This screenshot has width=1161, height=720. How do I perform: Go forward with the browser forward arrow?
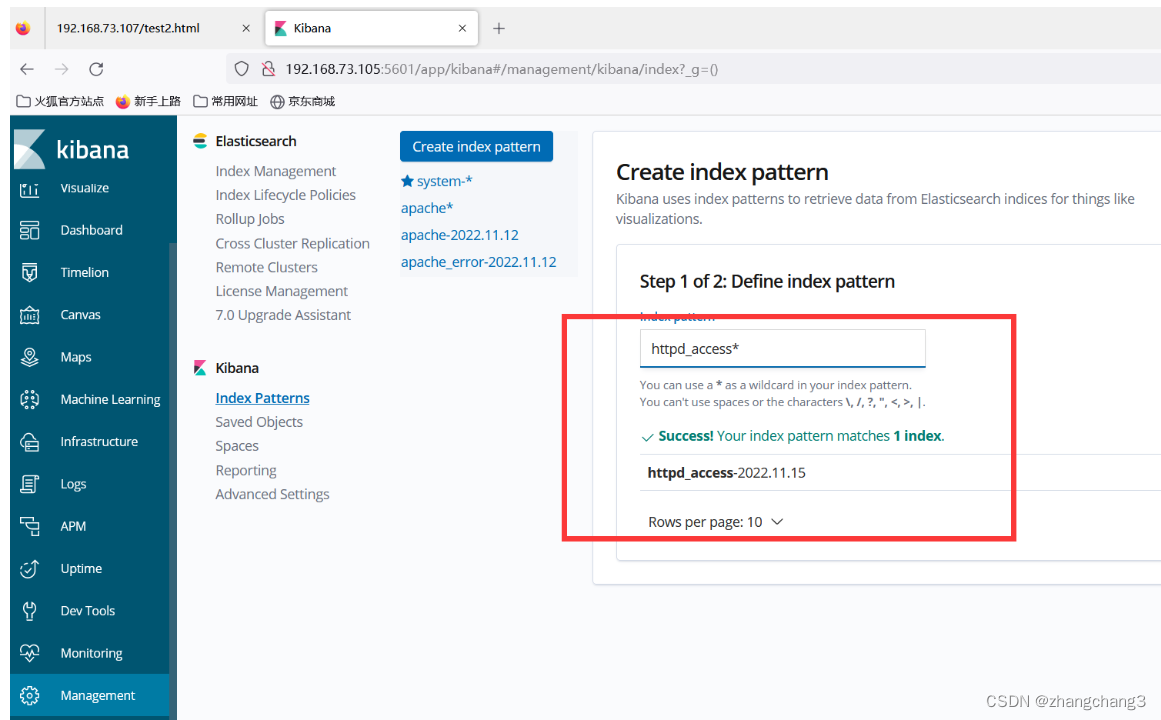(x=61, y=69)
